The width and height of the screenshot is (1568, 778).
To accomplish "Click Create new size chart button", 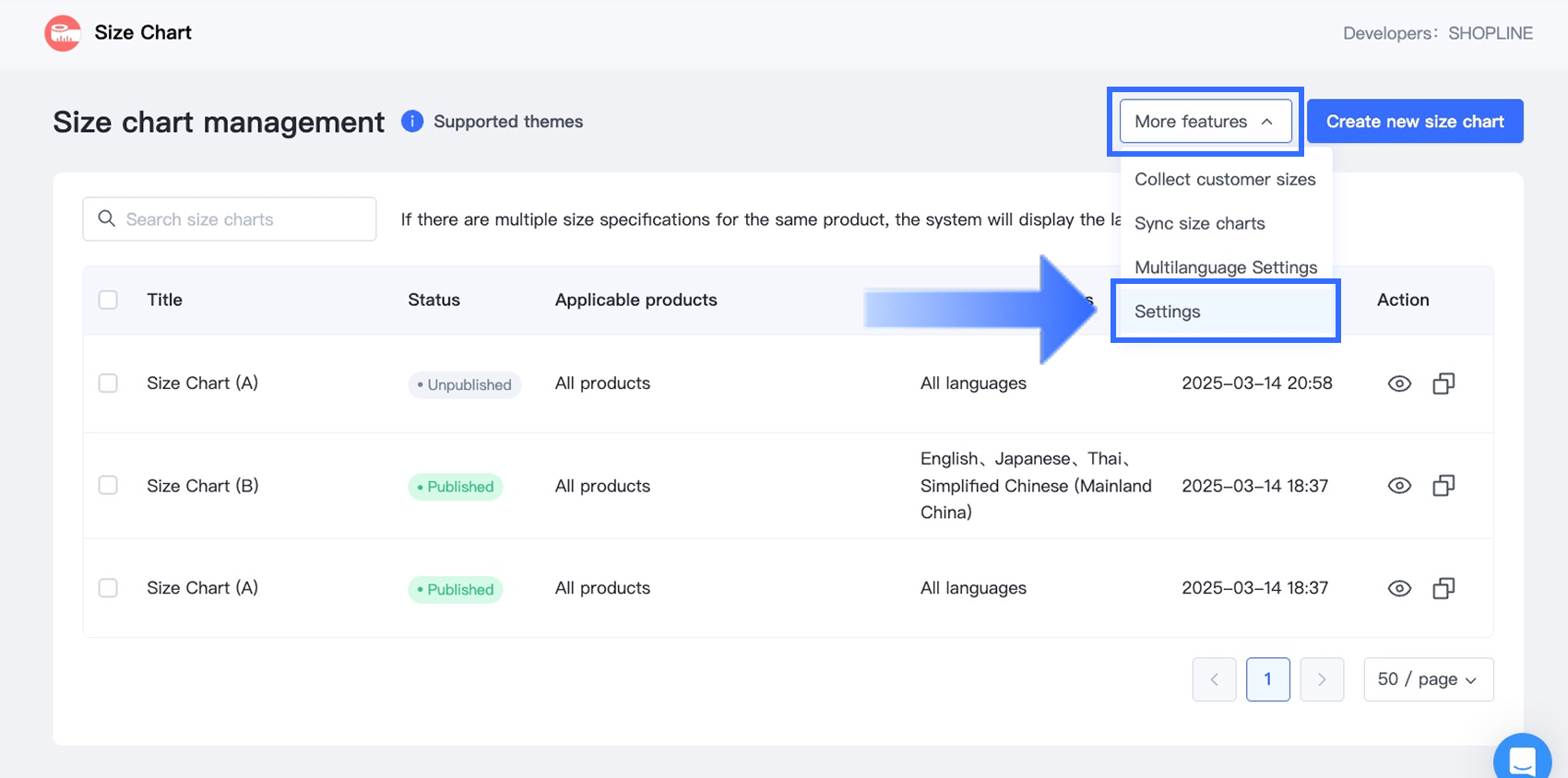I will 1414,122.
